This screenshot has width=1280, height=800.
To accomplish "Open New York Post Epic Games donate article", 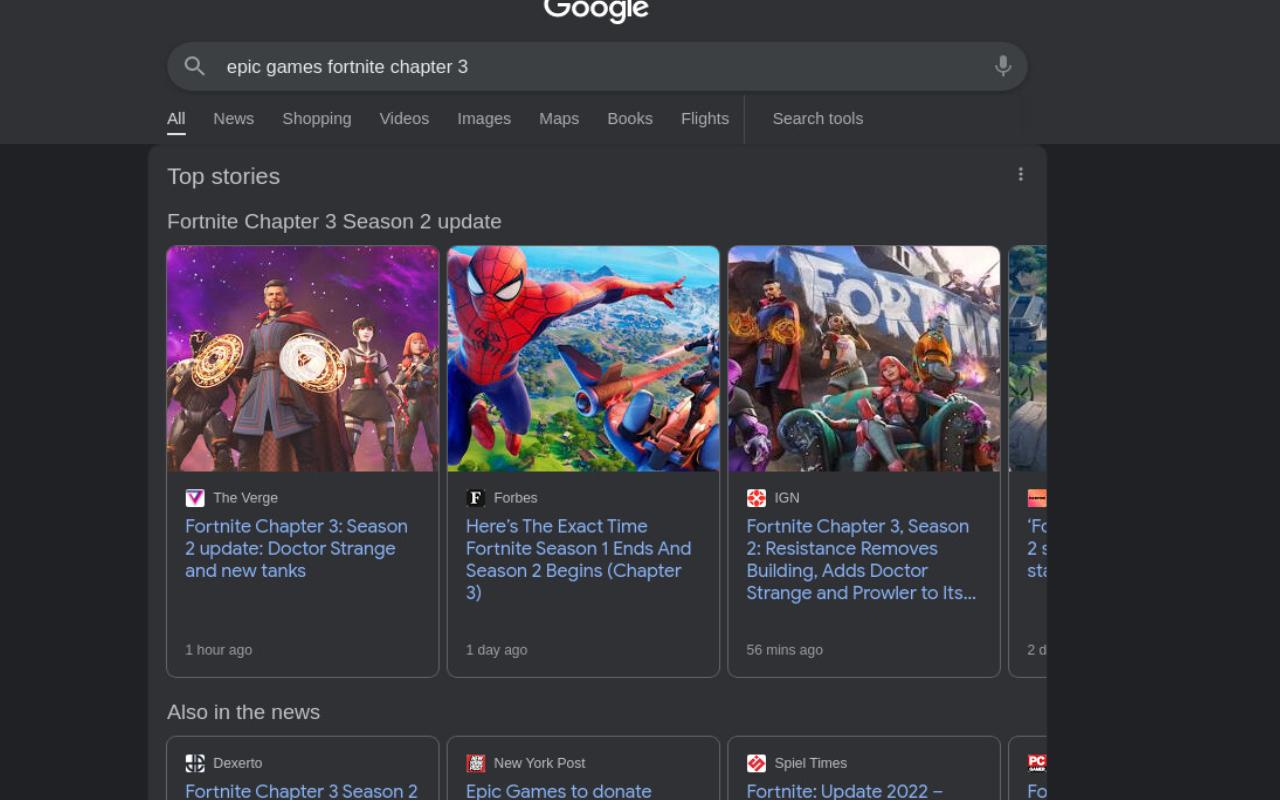I will point(558,790).
